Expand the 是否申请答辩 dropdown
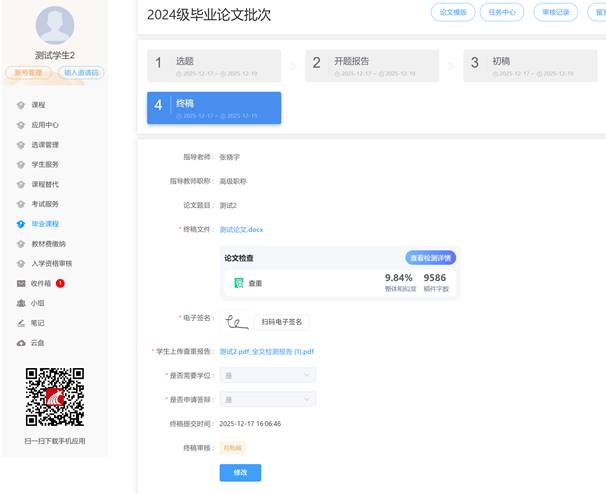 coord(266,399)
